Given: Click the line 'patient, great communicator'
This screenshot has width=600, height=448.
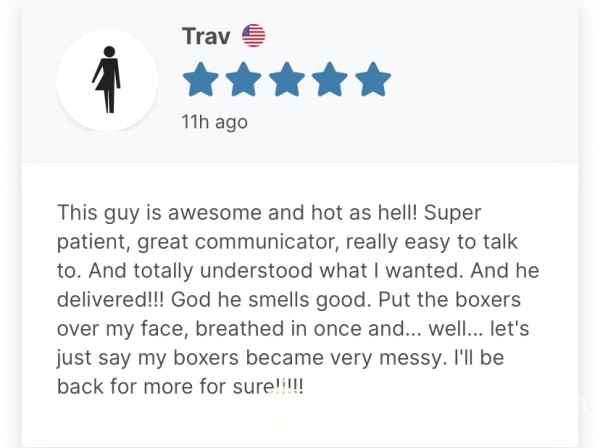Looking at the screenshot, I should (x=287, y=242).
